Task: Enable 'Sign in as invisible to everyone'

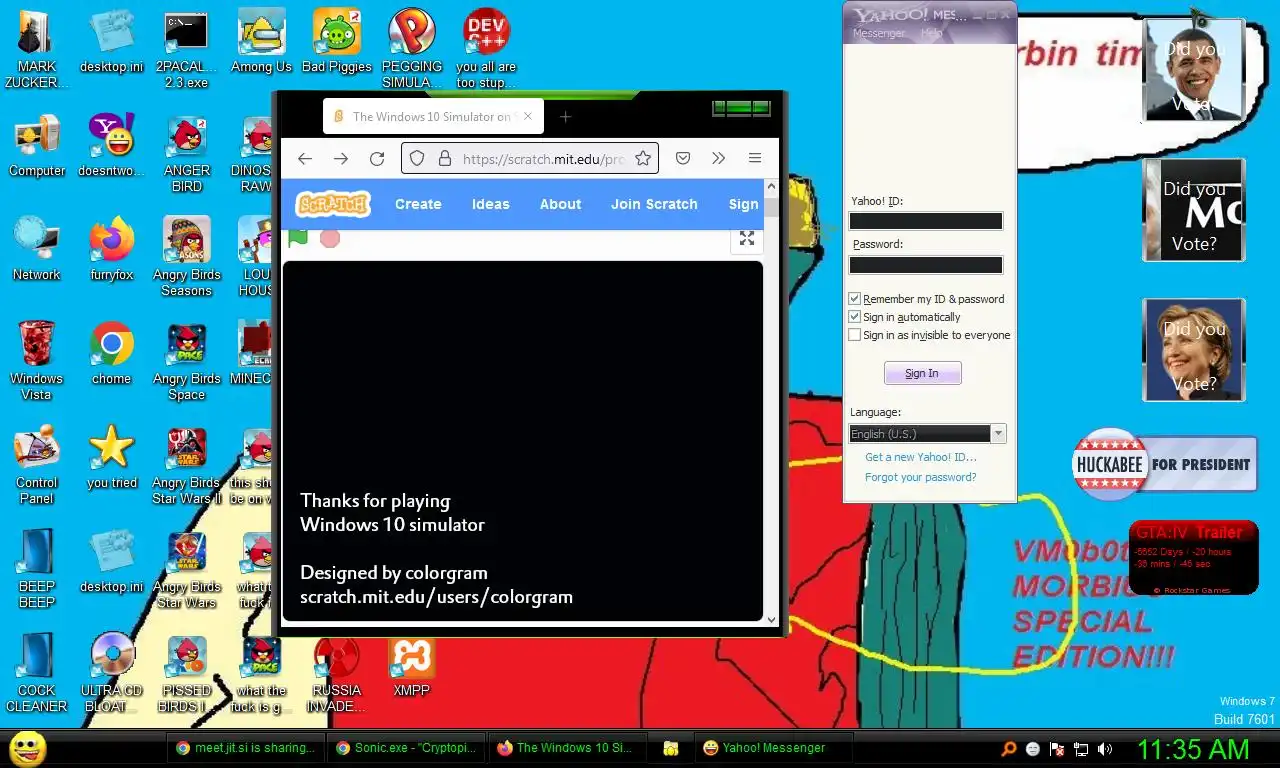Action: pos(854,335)
